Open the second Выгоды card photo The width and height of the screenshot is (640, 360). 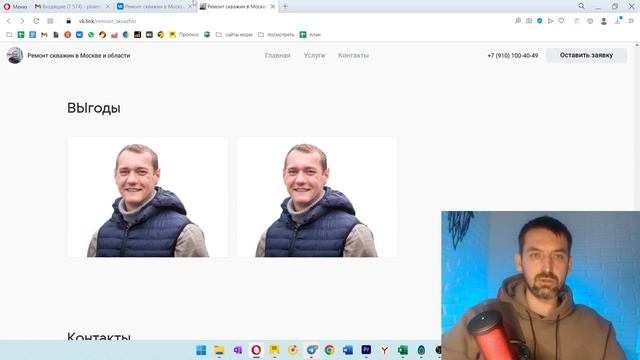tap(317, 197)
